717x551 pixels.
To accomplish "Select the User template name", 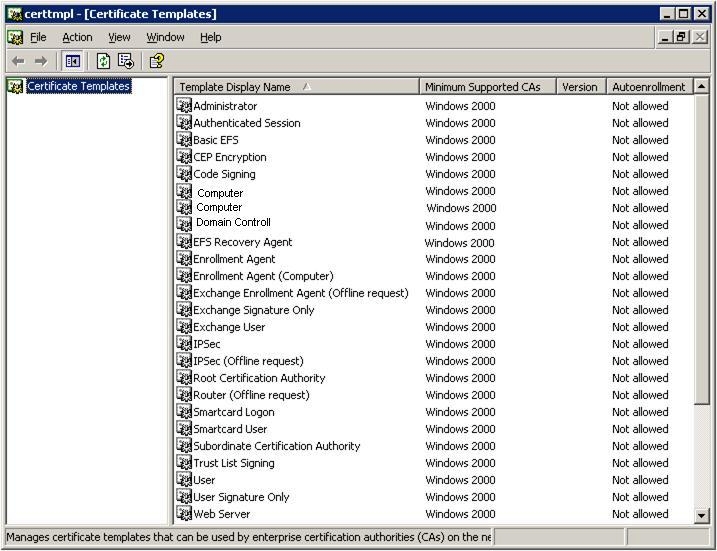I will point(204,480).
